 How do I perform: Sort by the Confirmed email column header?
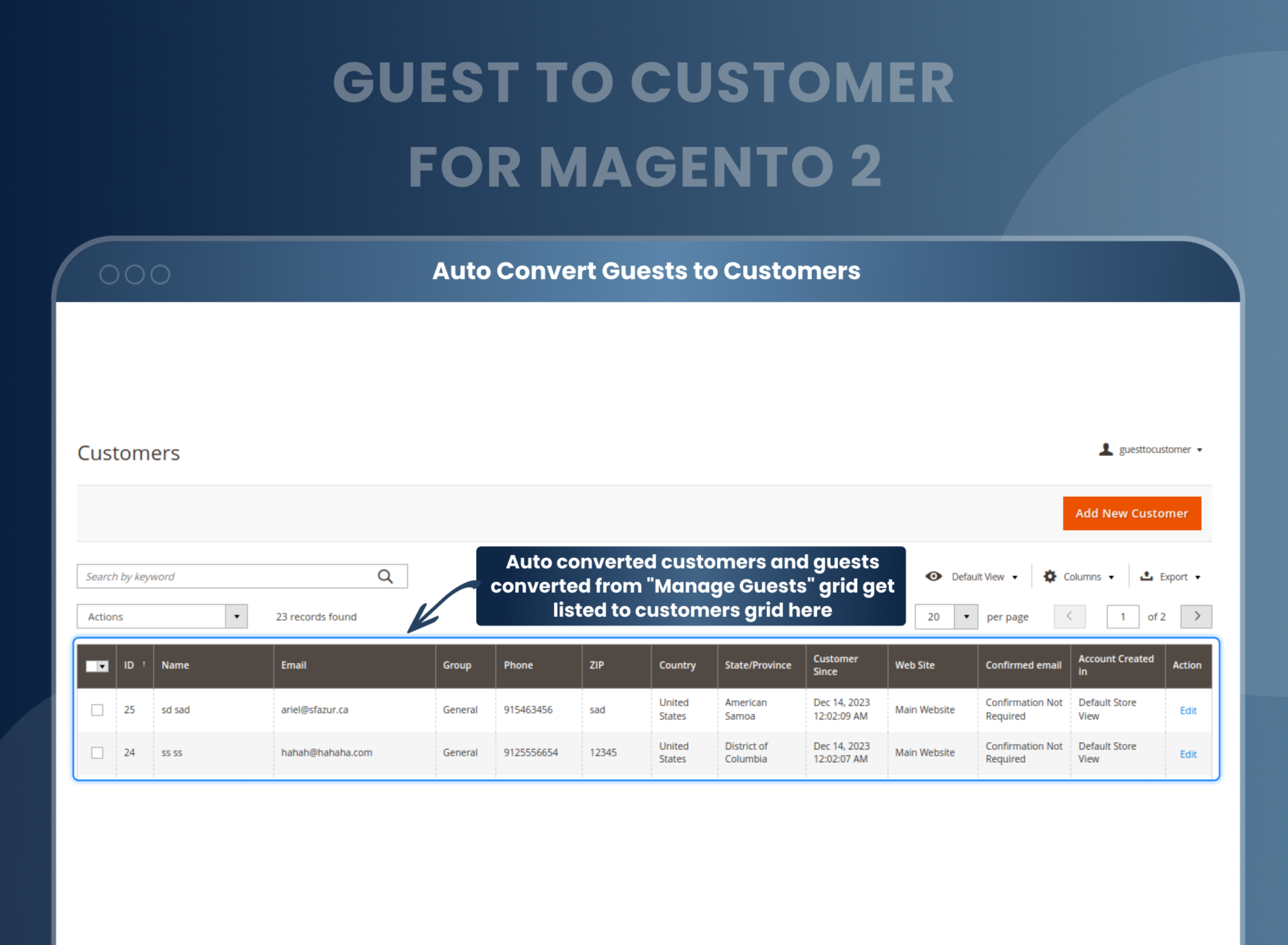[1023, 665]
